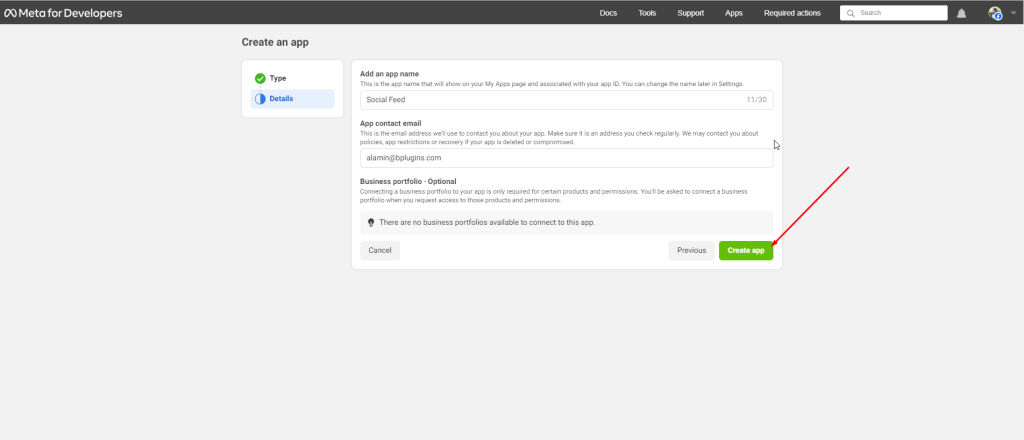View Required actions in the header
The image size is (1024, 440).
click(792, 13)
